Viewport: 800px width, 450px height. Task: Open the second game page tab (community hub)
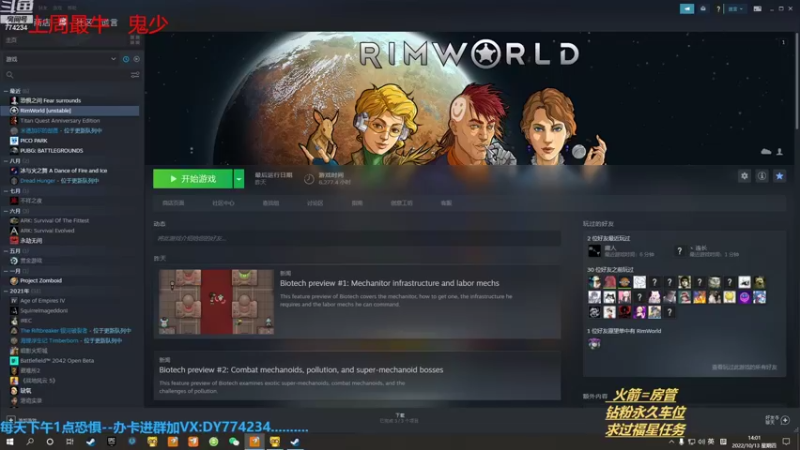pos(223,203)
